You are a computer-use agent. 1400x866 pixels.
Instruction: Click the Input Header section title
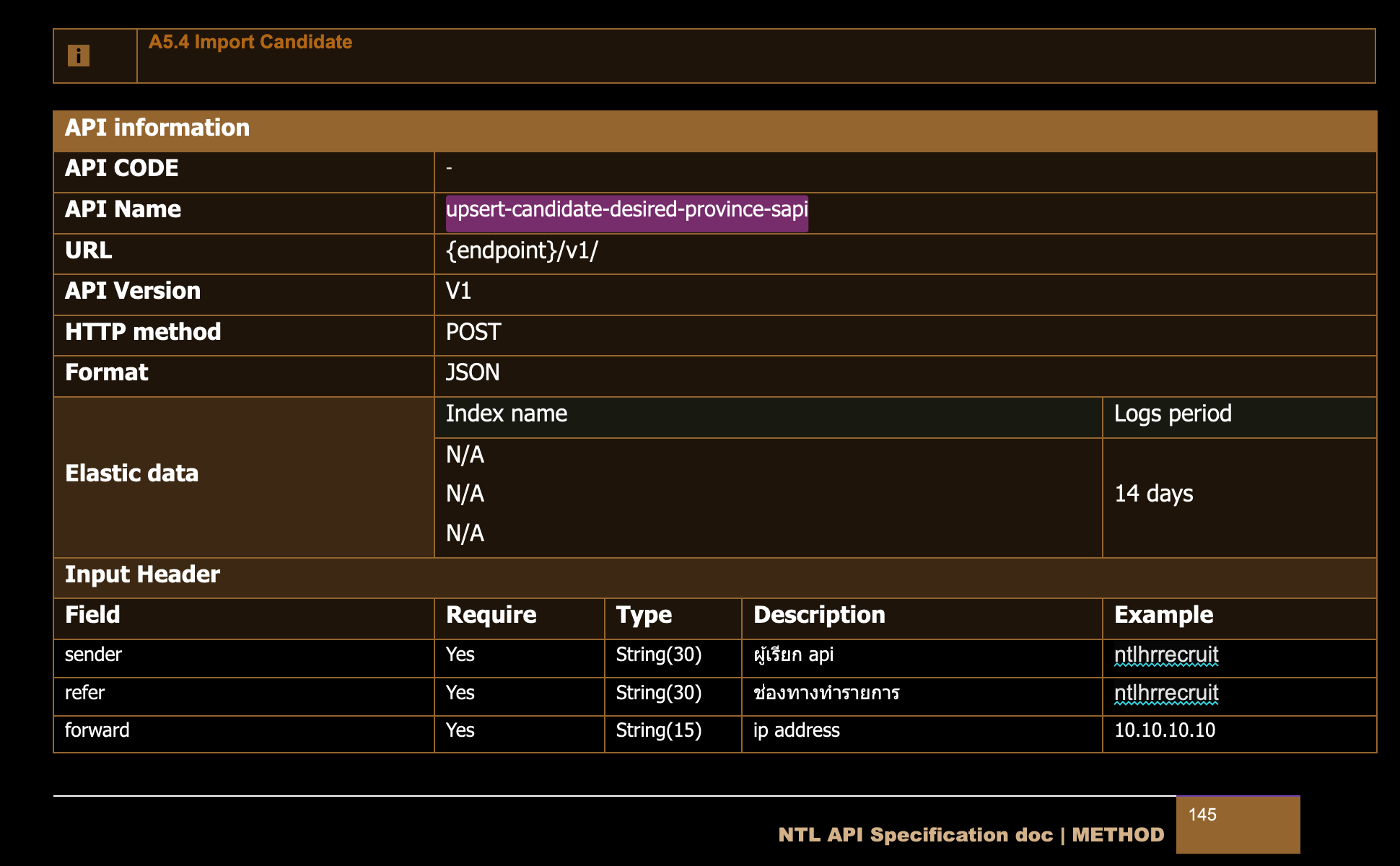(x=142, y=575)
